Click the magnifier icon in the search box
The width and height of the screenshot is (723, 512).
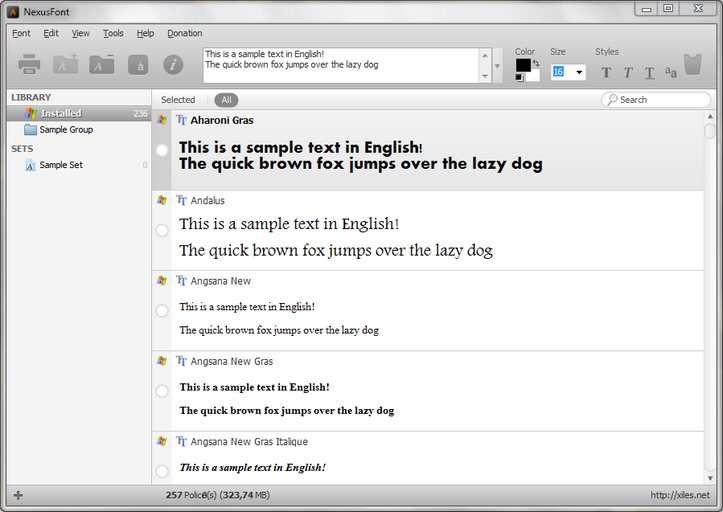click(612, 99)
